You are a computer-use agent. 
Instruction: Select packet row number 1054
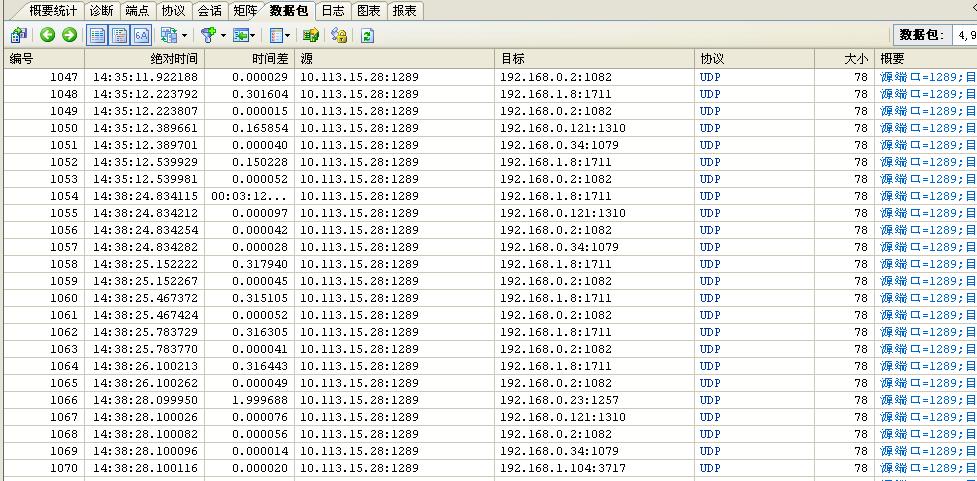(x=64, y=196)
